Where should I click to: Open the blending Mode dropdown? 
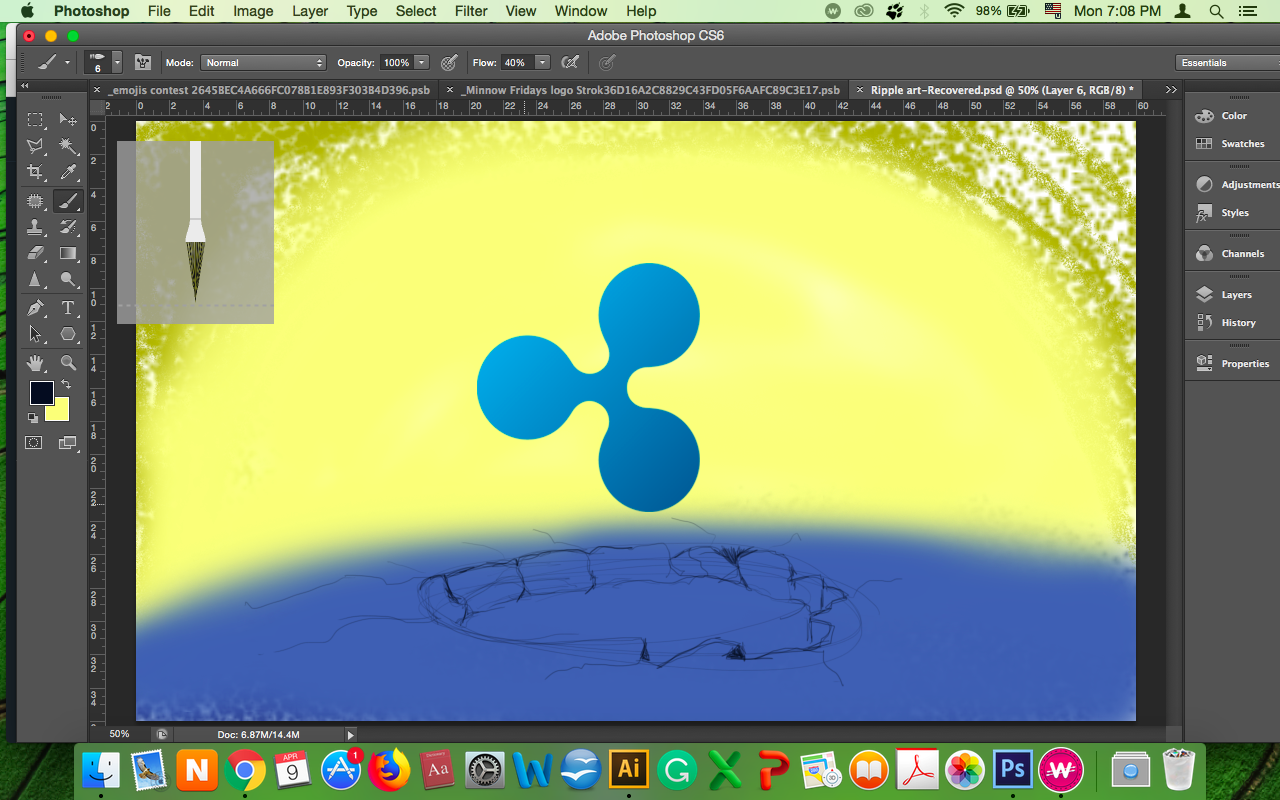coord(264,62)
